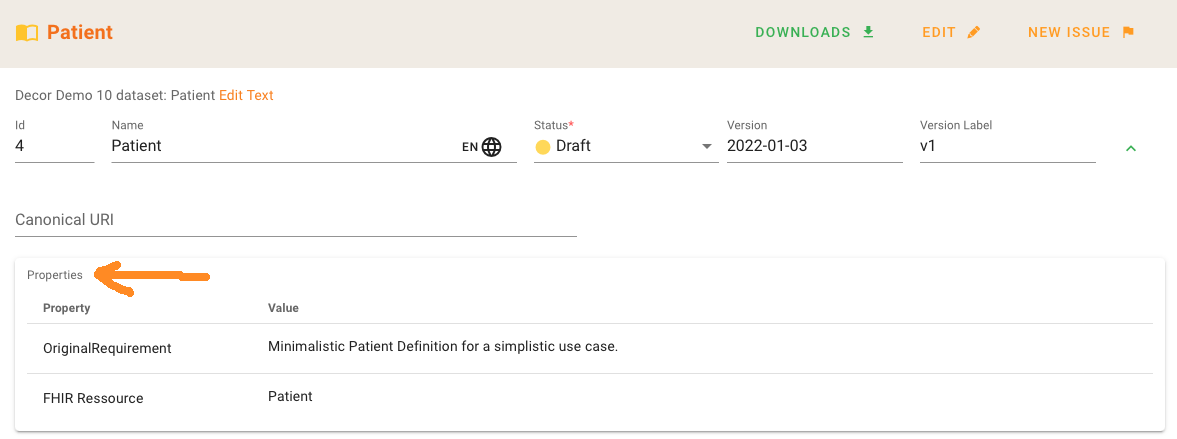Click the Version Label field v1
The image size is (1177, 439).
click(x=1006, y=146)
